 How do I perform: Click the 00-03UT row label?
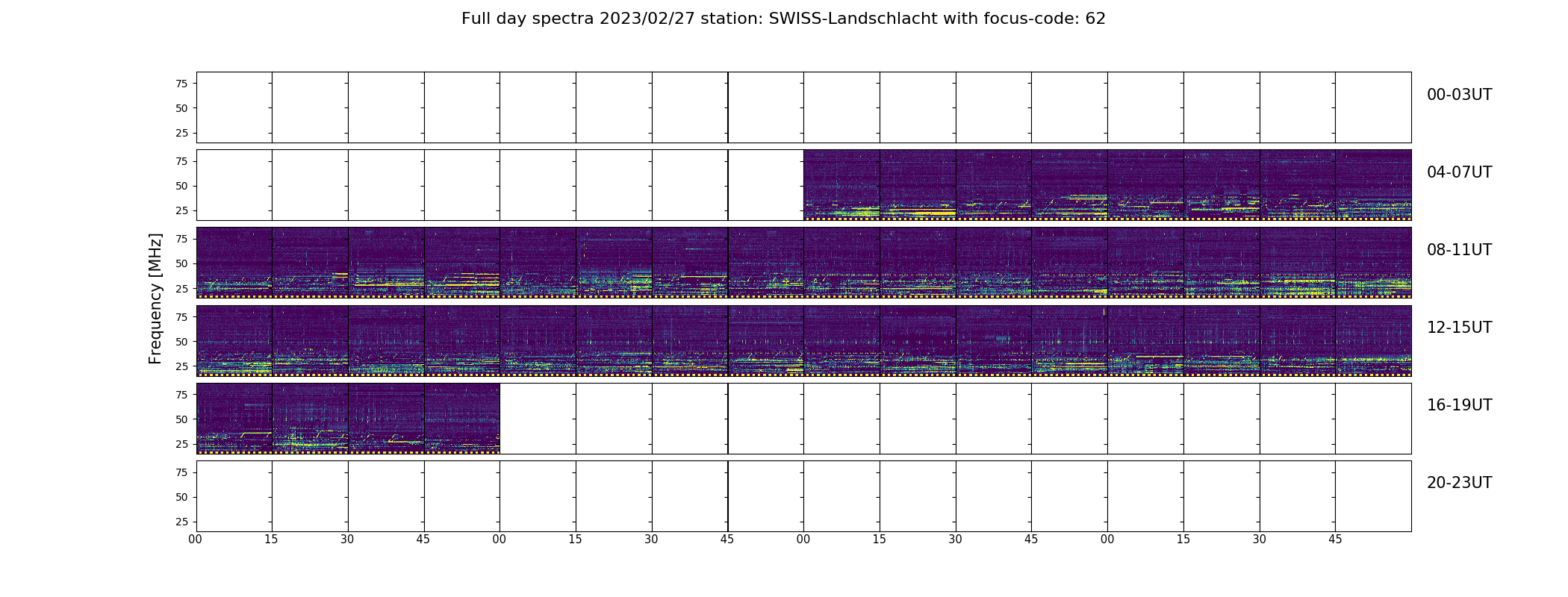tap(1459, 95)
